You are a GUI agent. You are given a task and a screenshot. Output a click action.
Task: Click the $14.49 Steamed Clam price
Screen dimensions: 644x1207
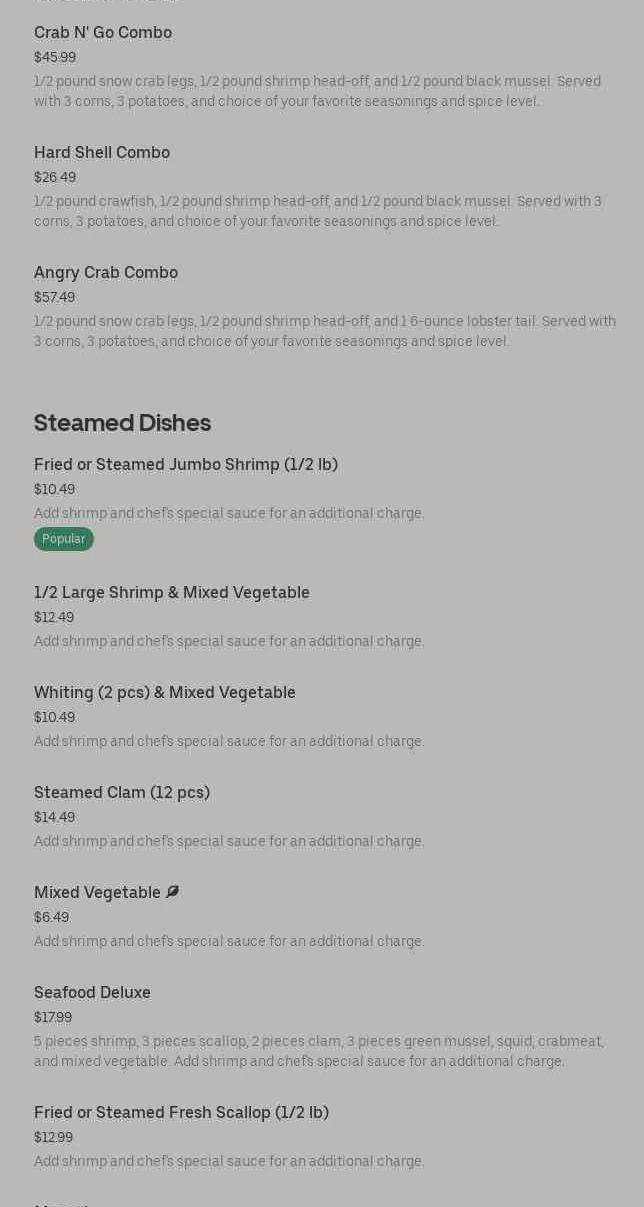click(x=55, y=818)
